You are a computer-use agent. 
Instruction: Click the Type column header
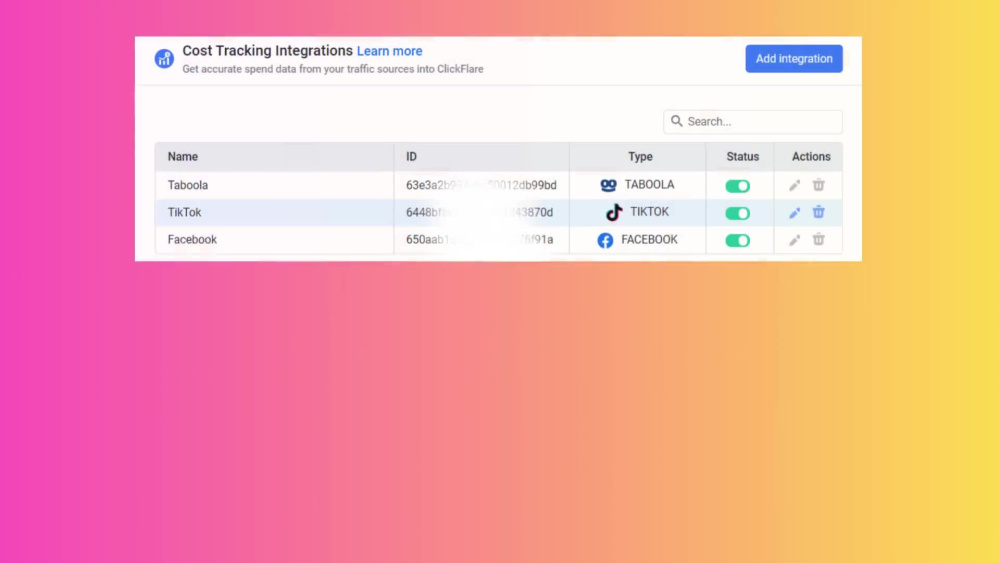640,157
